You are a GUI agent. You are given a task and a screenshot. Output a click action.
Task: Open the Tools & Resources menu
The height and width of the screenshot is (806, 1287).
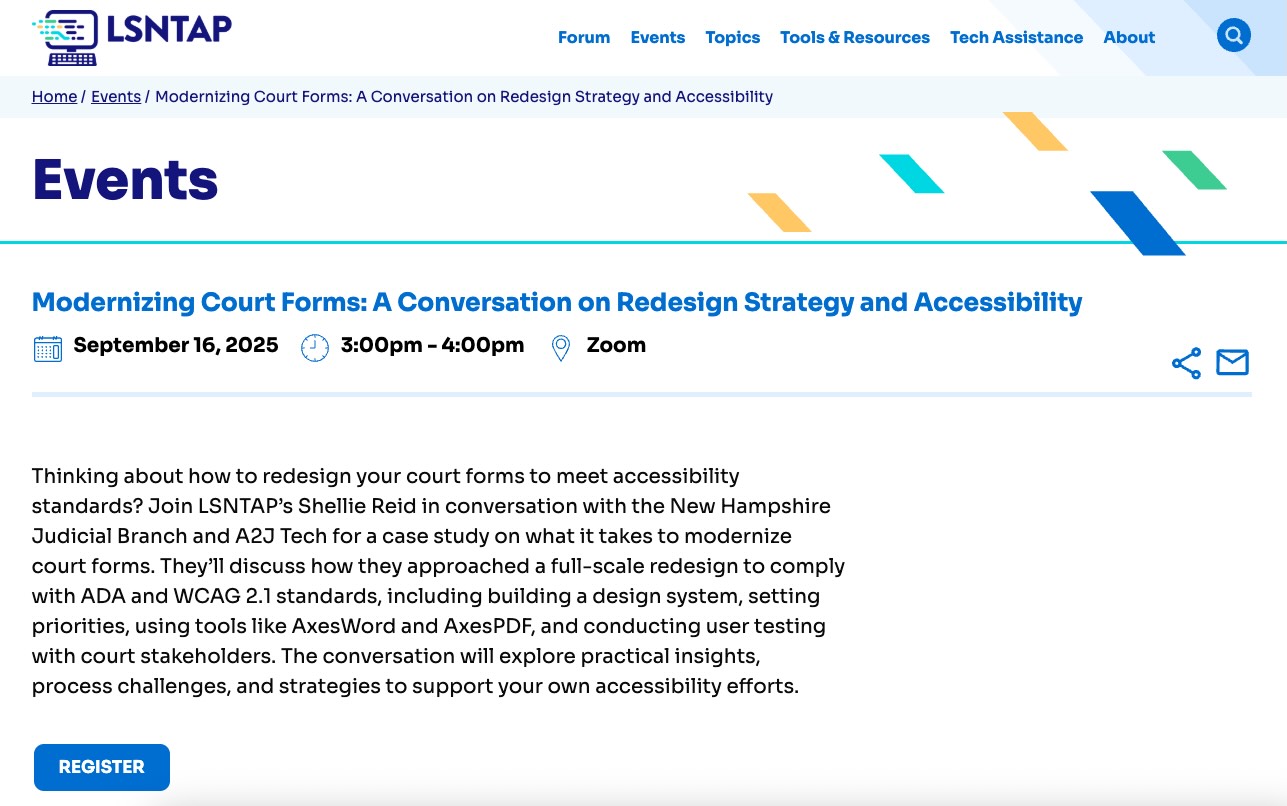(x=854, y=37)
